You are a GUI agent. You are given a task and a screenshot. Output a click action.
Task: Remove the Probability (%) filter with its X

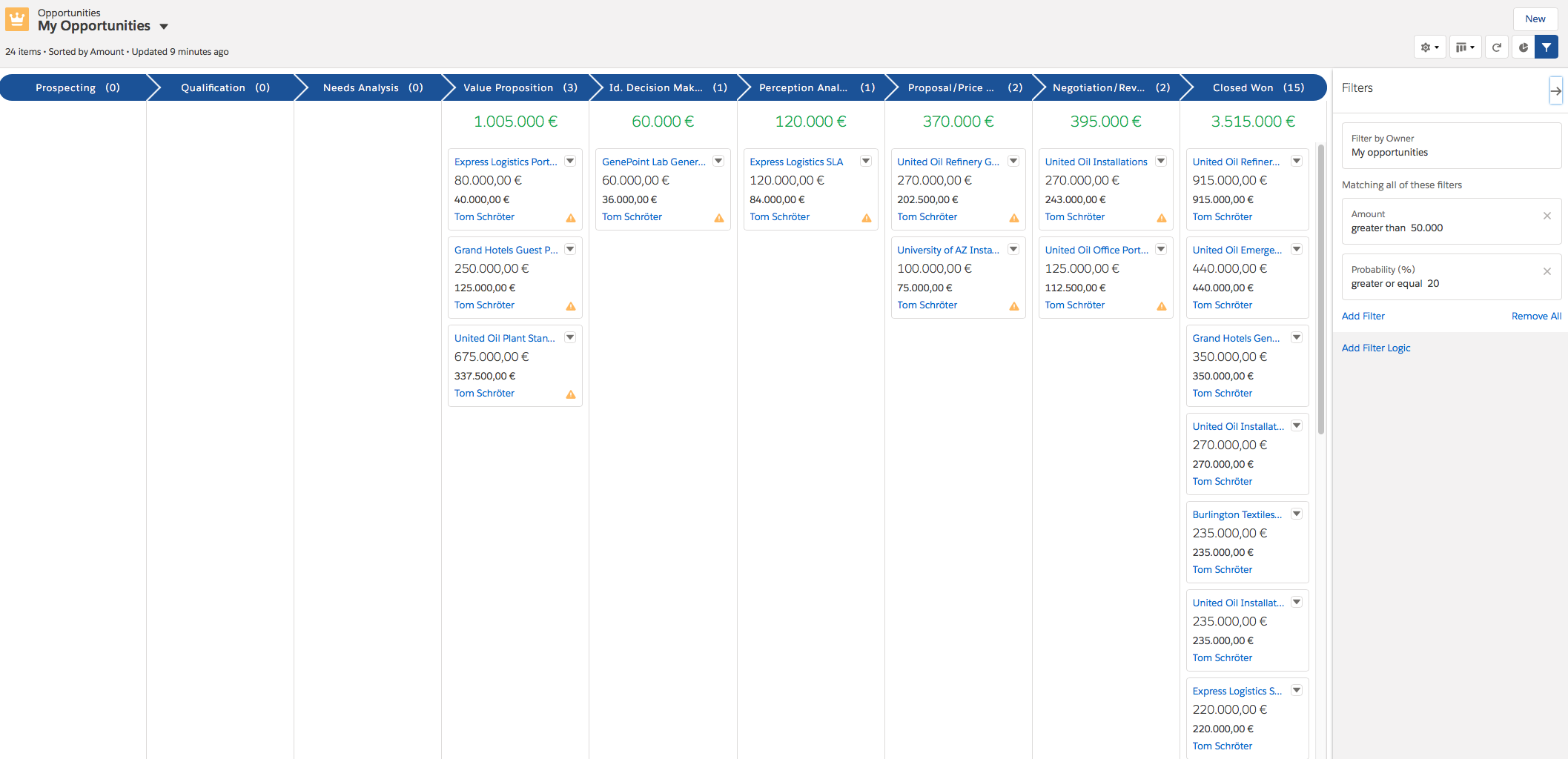(x=1547, y=271)
